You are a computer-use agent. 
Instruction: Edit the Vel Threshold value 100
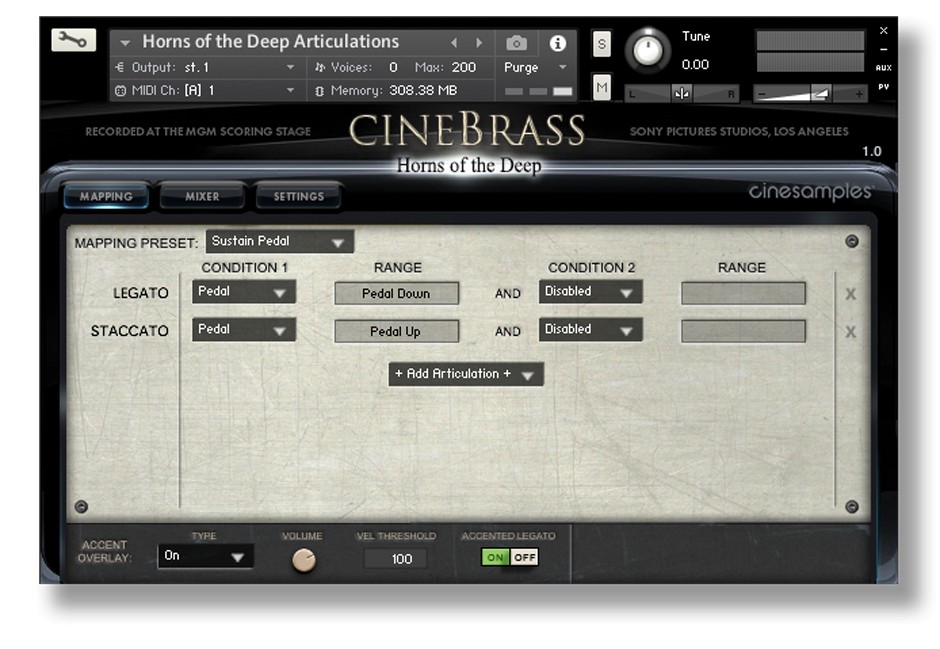click(396, 559)
